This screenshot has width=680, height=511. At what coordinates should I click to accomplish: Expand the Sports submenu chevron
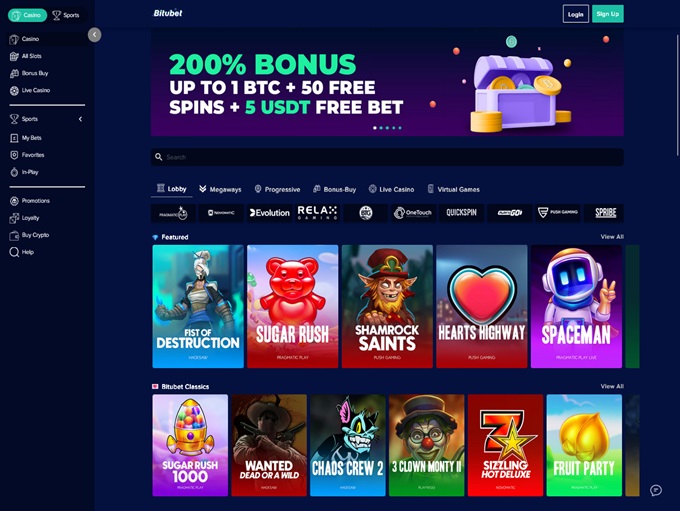point(80,119)
